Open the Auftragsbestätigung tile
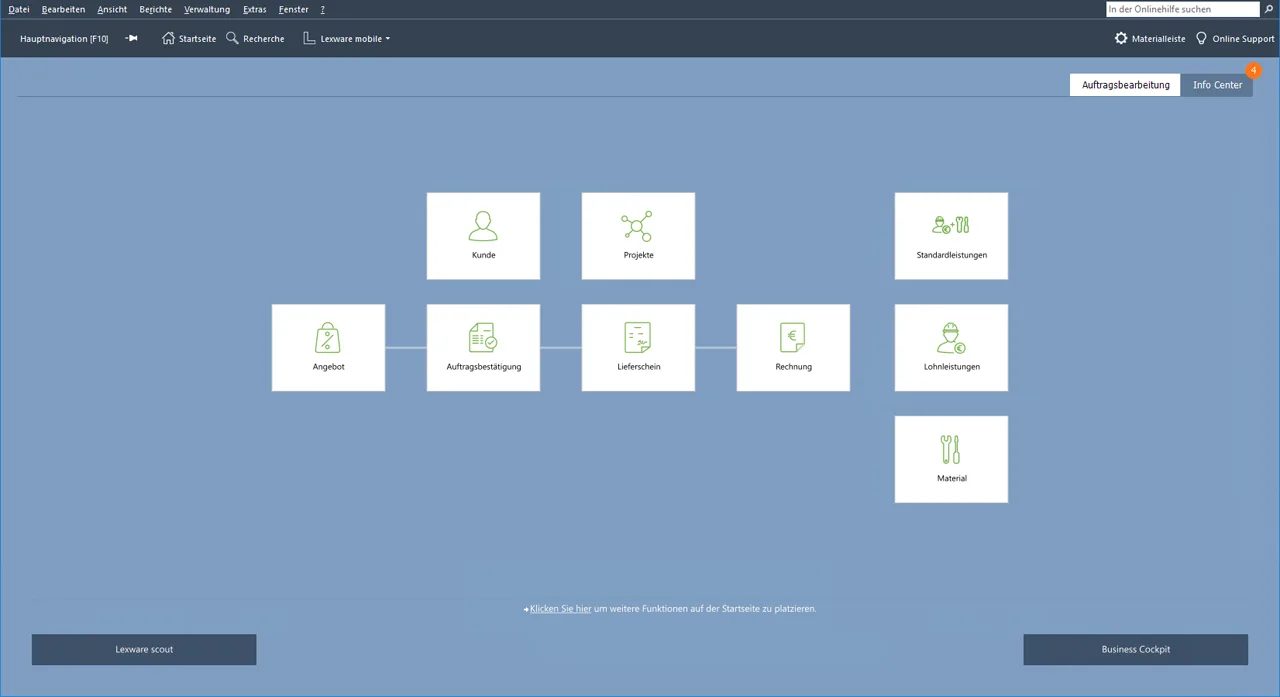 click(x=483, y=348)
